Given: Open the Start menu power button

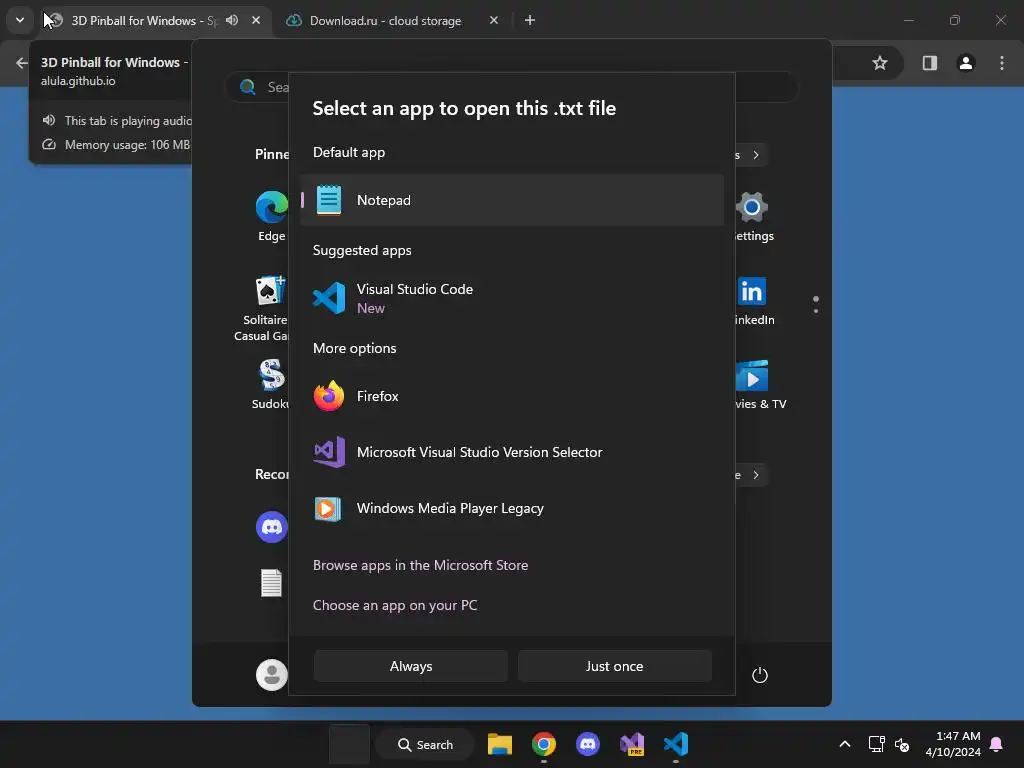Looking at the screenshot, I should (x=760, y=675).
